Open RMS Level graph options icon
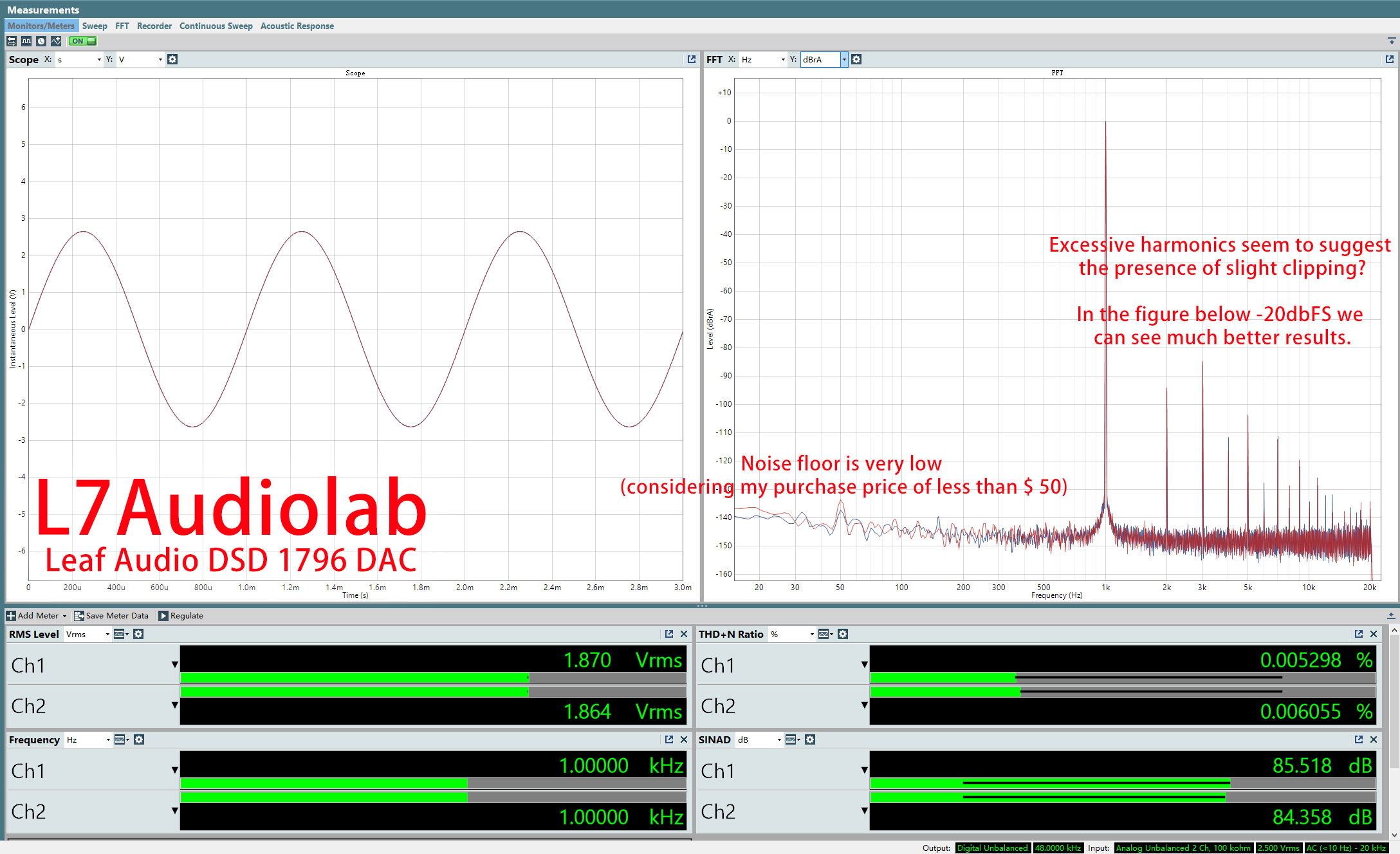 (x=120, y=634)
